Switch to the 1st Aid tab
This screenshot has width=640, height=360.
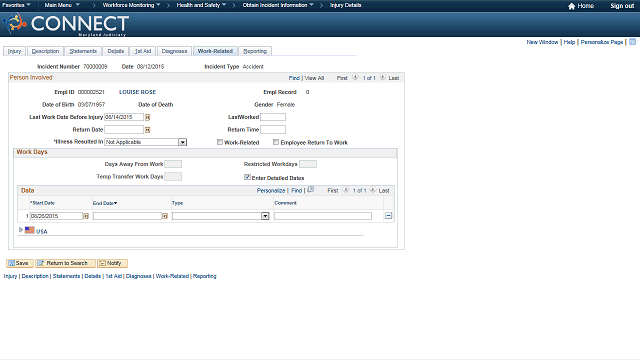pos(143,51)
